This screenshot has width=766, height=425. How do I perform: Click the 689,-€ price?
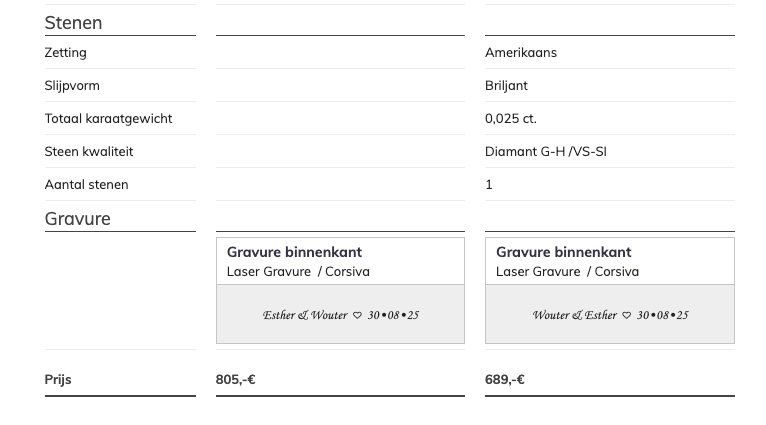(x=505, y=379)
